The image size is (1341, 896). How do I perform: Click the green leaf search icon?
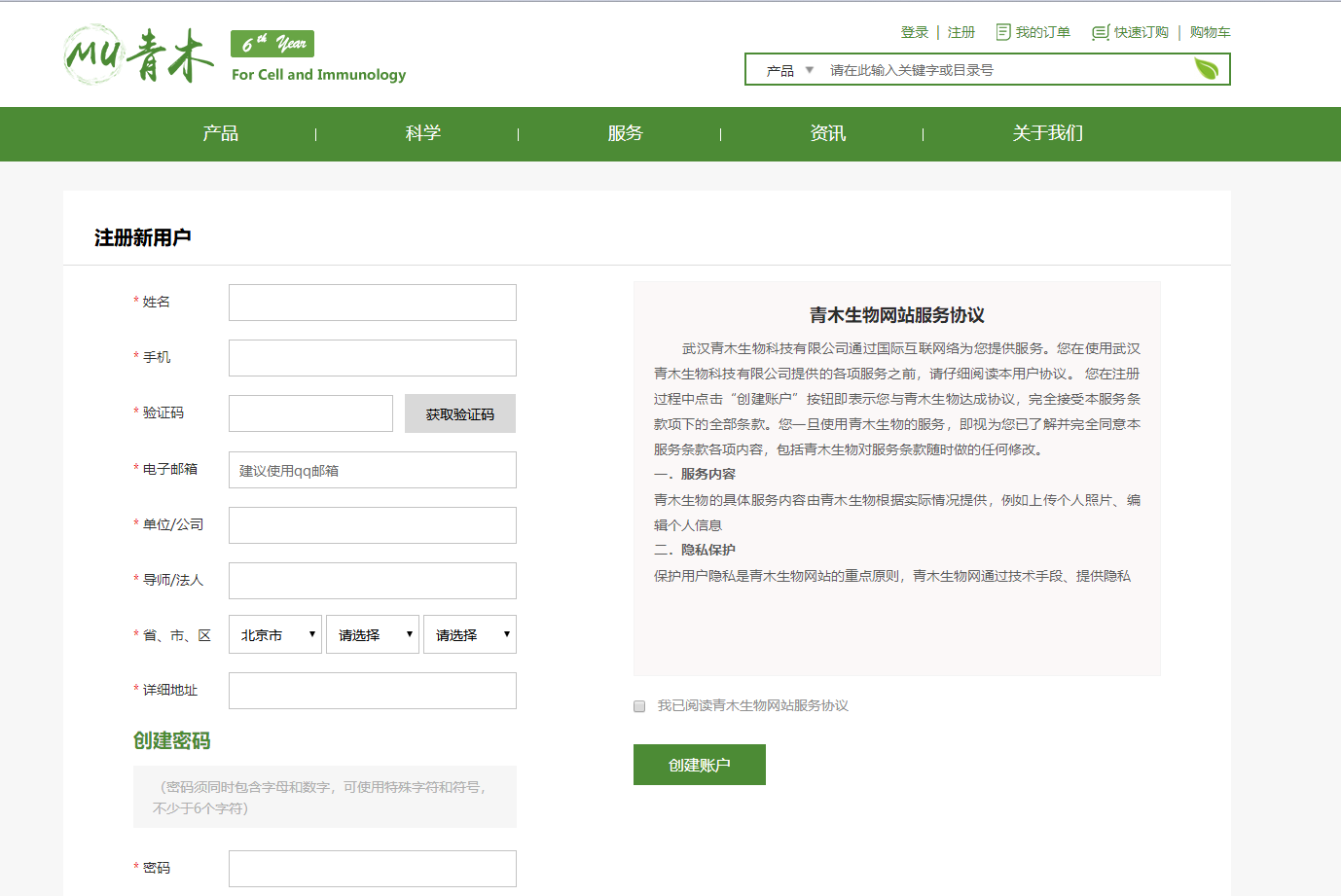tap(1206, 69)
